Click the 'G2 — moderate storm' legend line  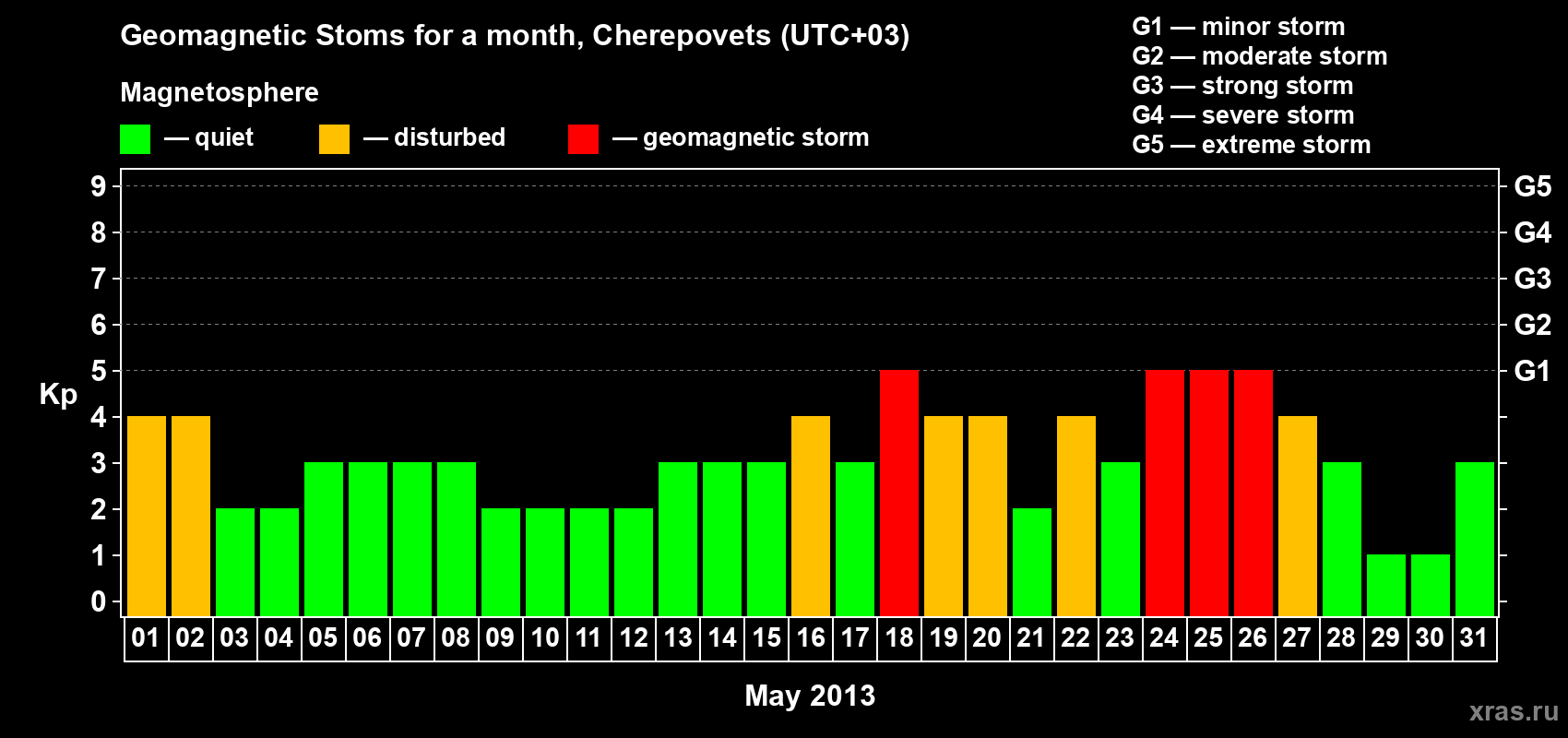coord(1260,56)
